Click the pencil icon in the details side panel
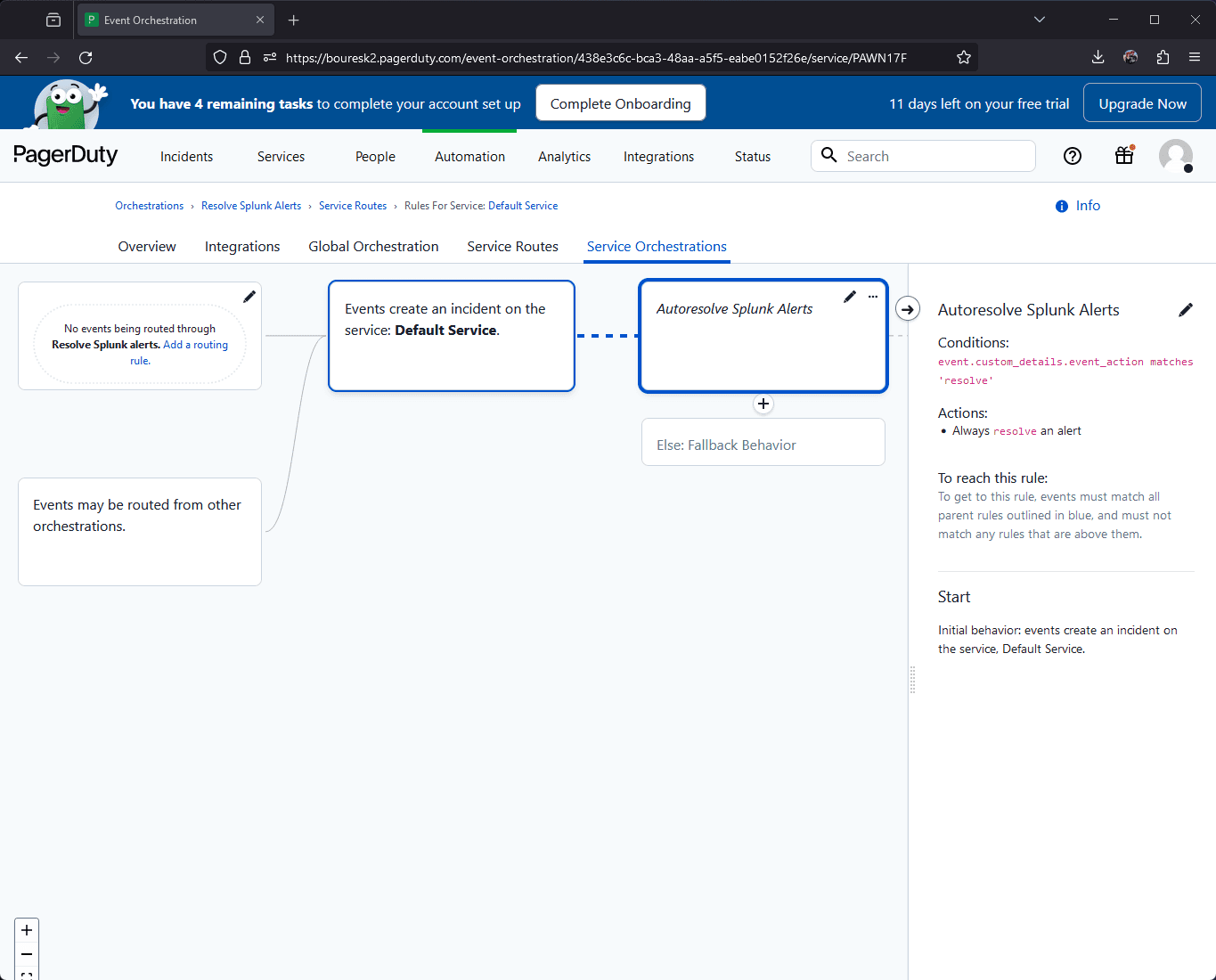 coord(1186,310)
